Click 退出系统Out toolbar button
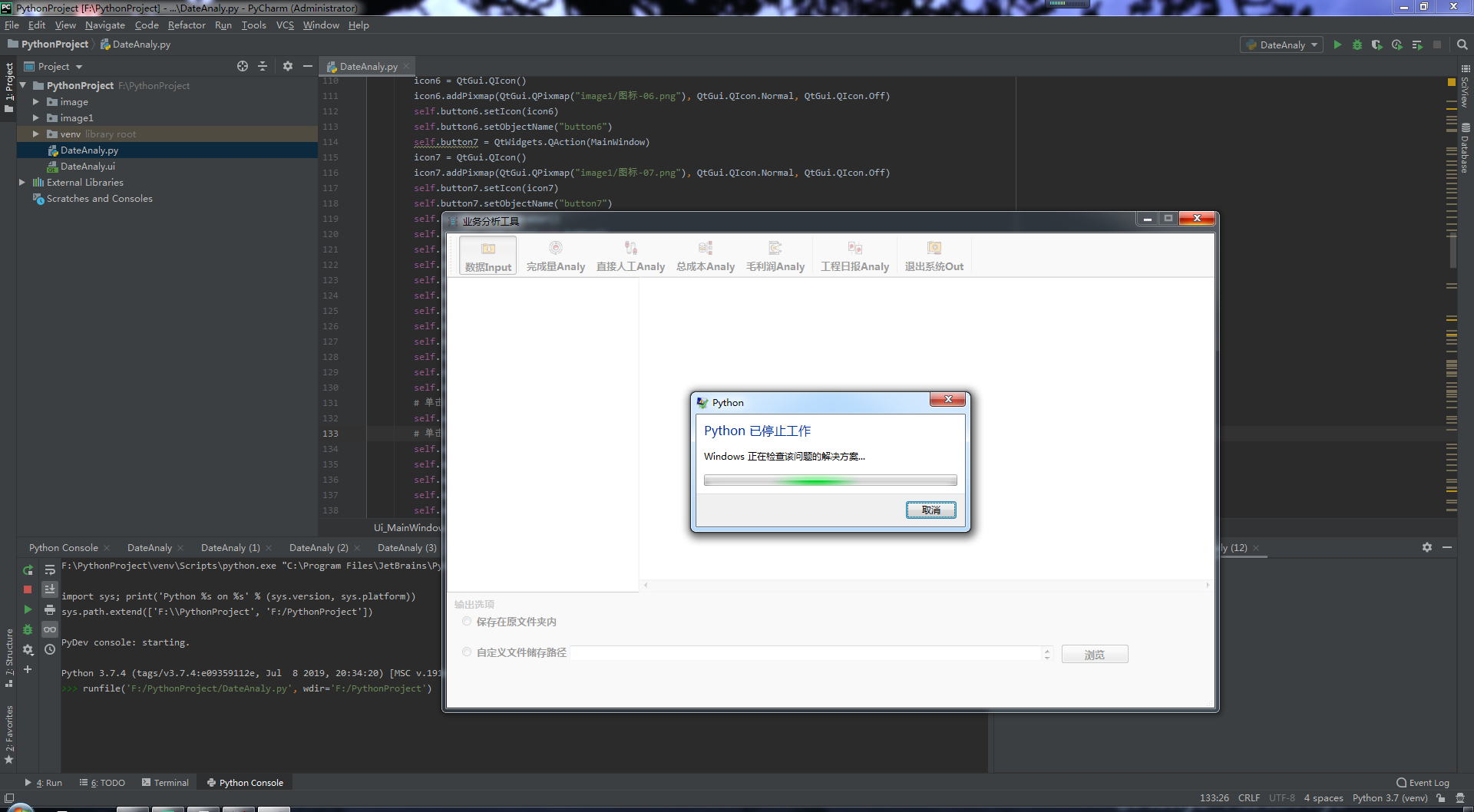Screen dimensions: 1474x812 coord(934,256)
